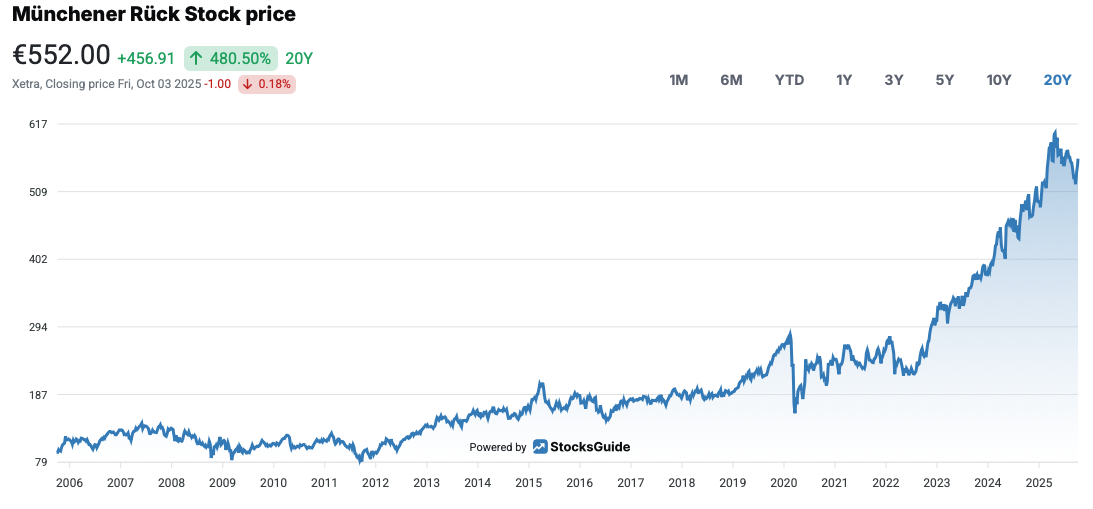The height and width of the screenshot is (509, 1093).
Task: Click the 2020 x-axis year label
Action: 783,482
